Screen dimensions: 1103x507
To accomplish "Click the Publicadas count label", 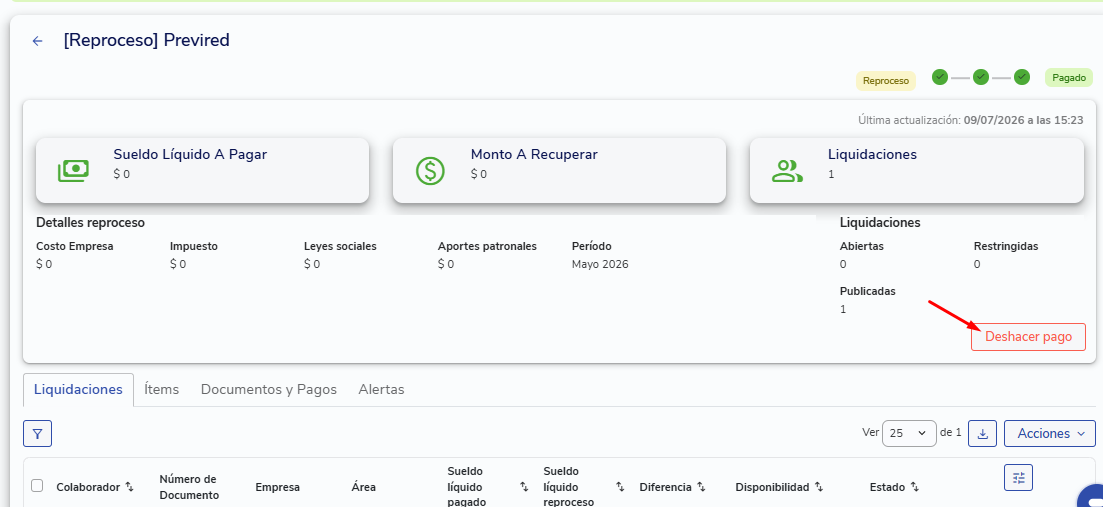I will coord(867,291).
